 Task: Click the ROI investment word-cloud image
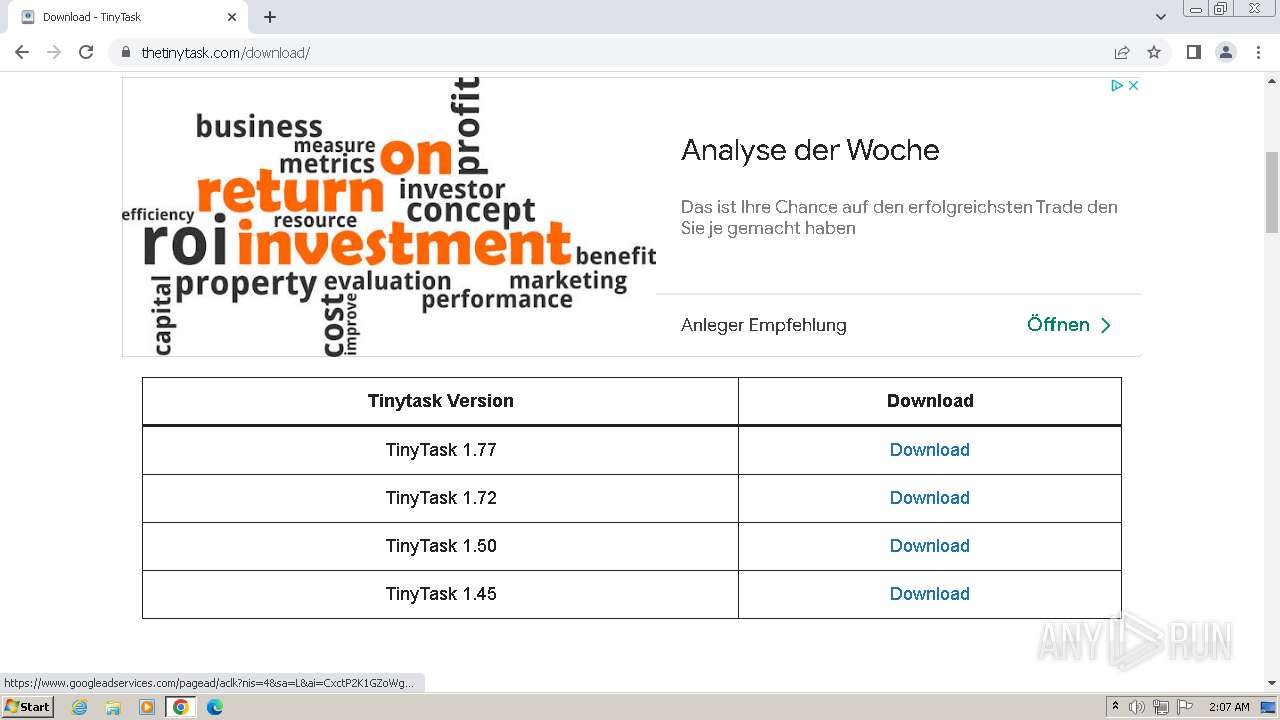389,217
